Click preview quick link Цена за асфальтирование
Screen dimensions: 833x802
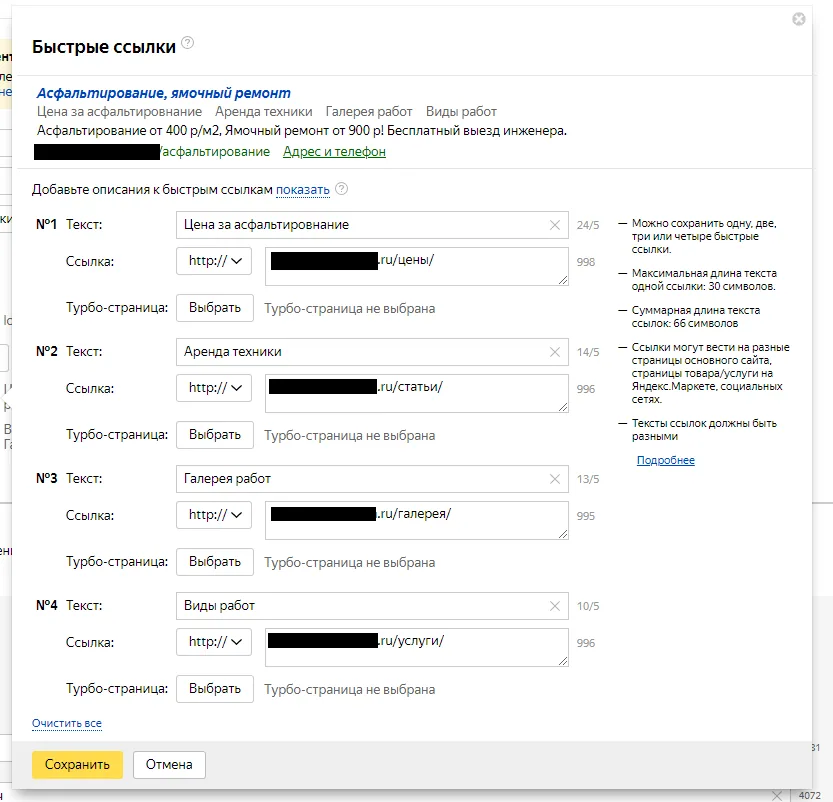[120, 112]
